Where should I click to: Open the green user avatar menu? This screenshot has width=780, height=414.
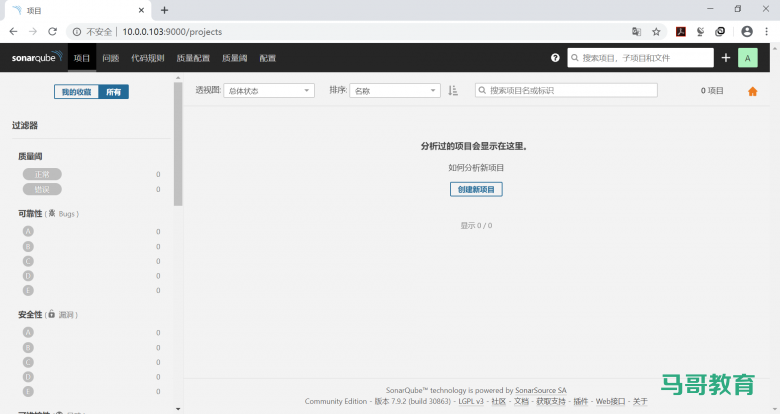747,58
